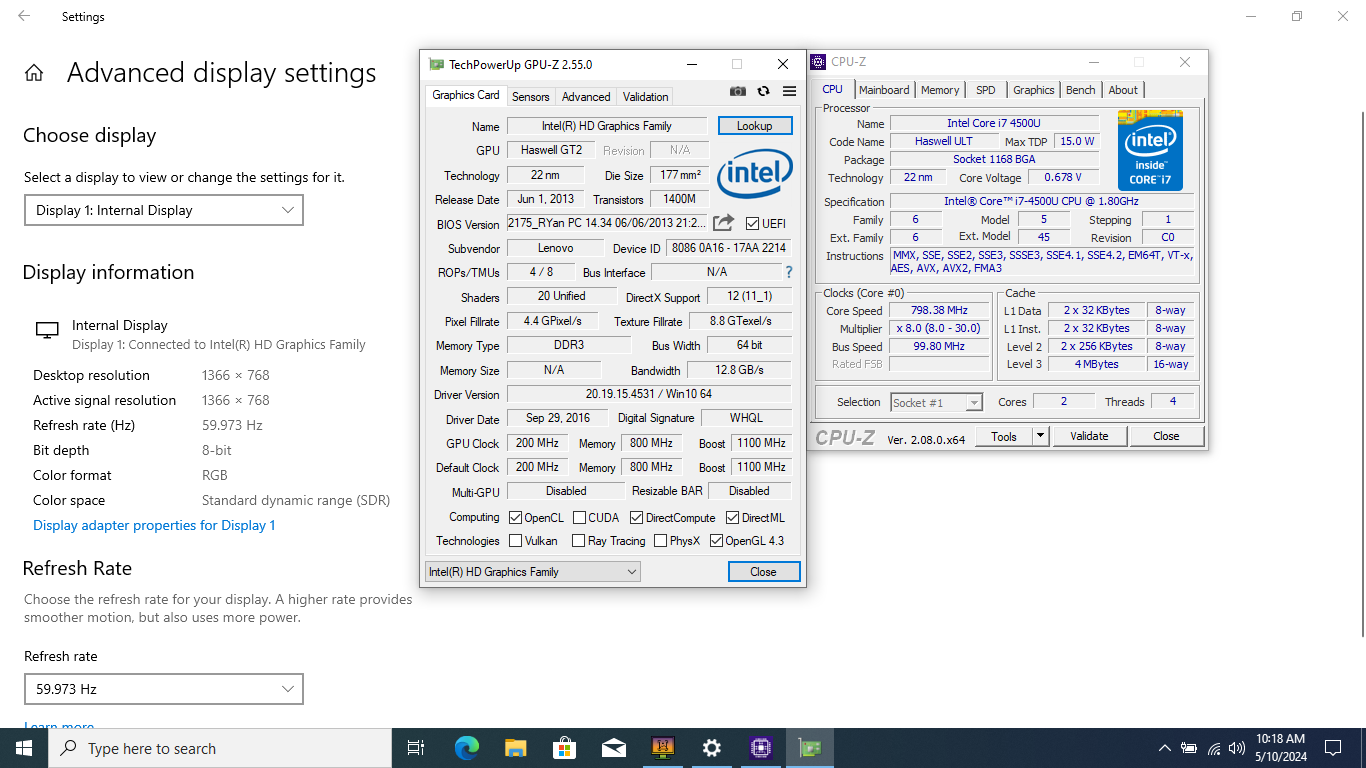The height and width of the screenshot is (768, 1366).
Task: Toggle the CUDA checkbox
Action: click(578, 518)
